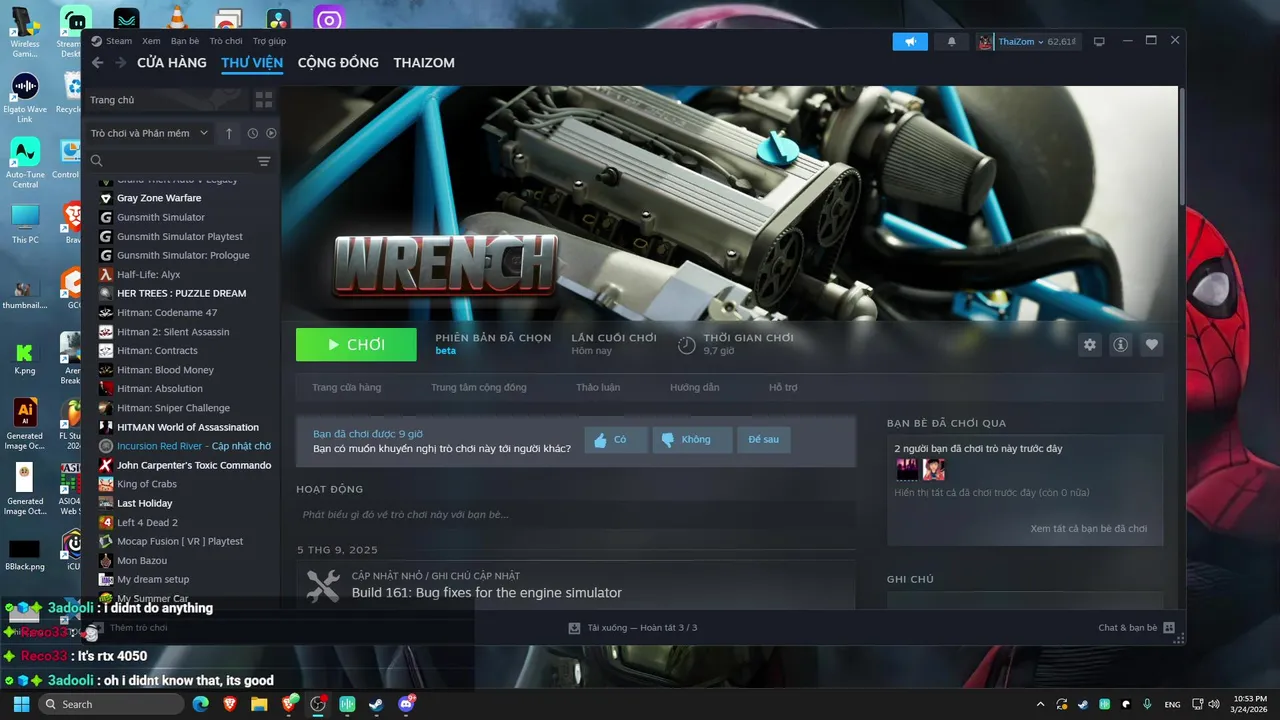Select King of Crabs in the list
1280x720 pixels.
pos(146,484)
